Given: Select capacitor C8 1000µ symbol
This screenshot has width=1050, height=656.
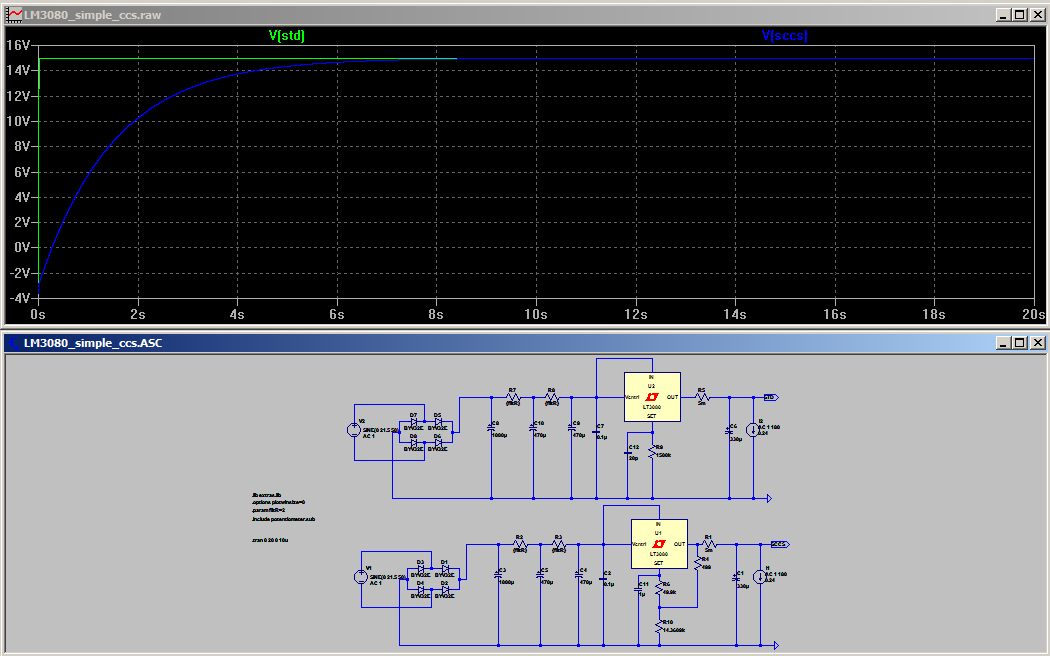Looking at the screenshot, I should click(492, 429).
